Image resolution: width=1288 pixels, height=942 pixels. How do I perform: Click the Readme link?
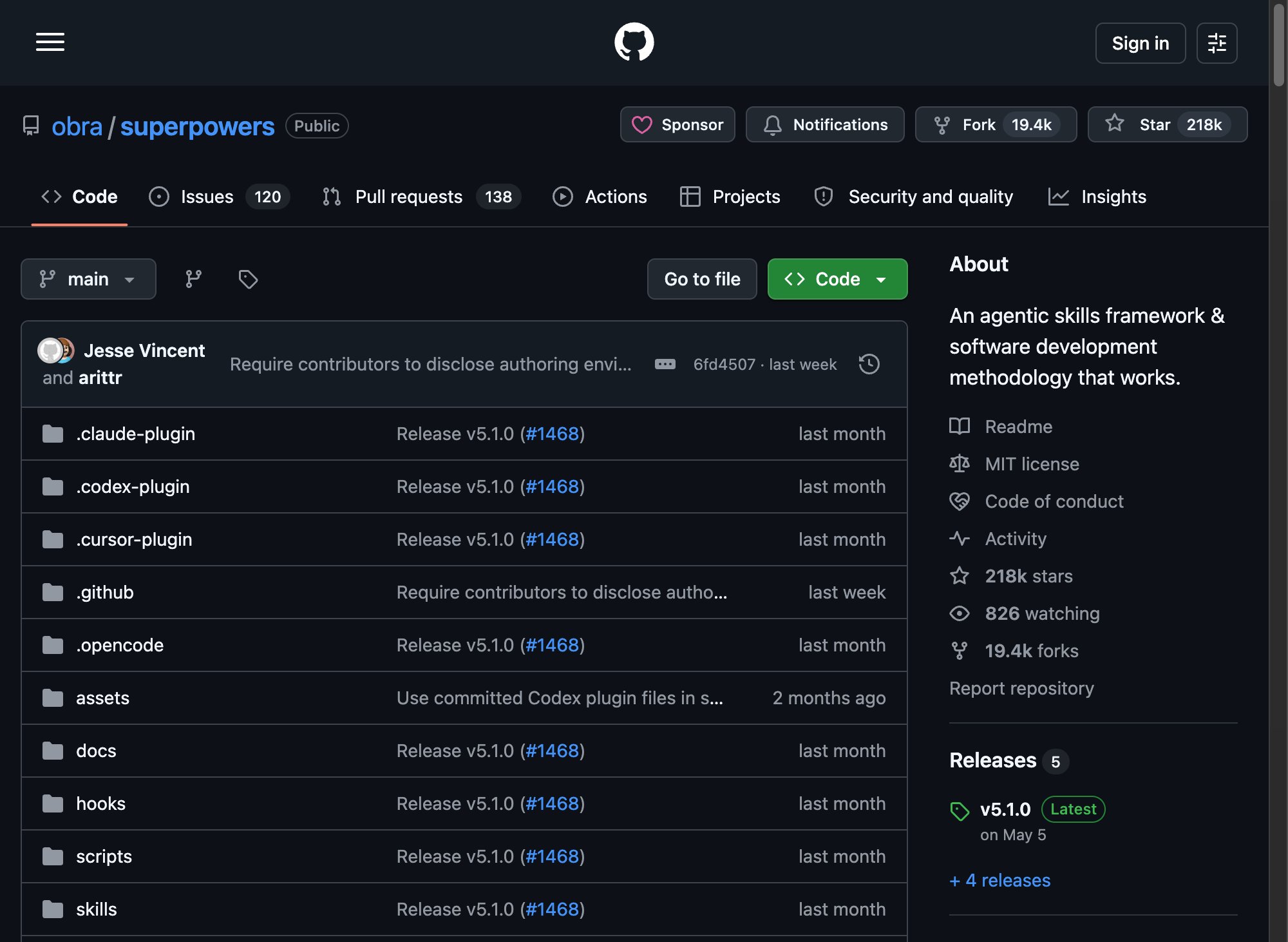point(1019,427)
